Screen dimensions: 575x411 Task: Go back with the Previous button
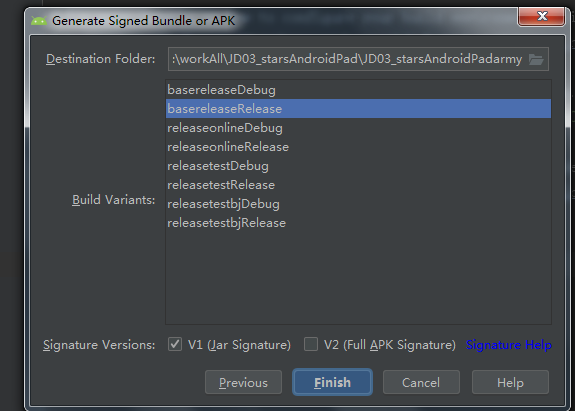pos(243,382)
